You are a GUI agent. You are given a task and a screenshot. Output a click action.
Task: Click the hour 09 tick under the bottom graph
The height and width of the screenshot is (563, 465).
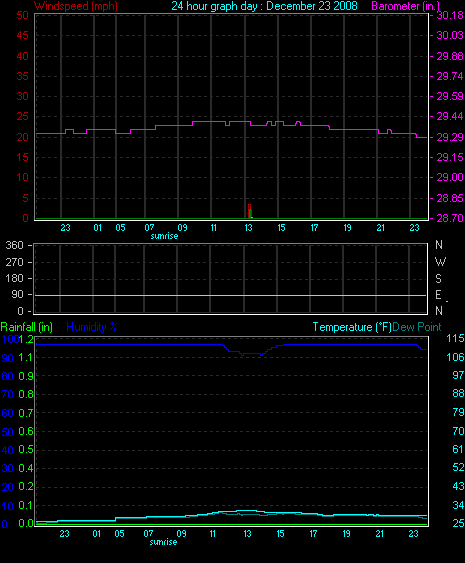click(181, 534)
